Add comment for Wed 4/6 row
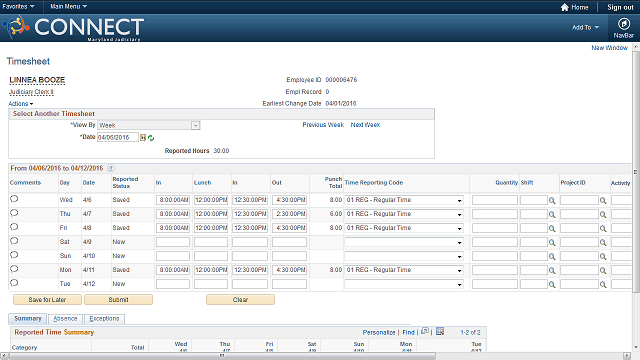 click(14, 199)
